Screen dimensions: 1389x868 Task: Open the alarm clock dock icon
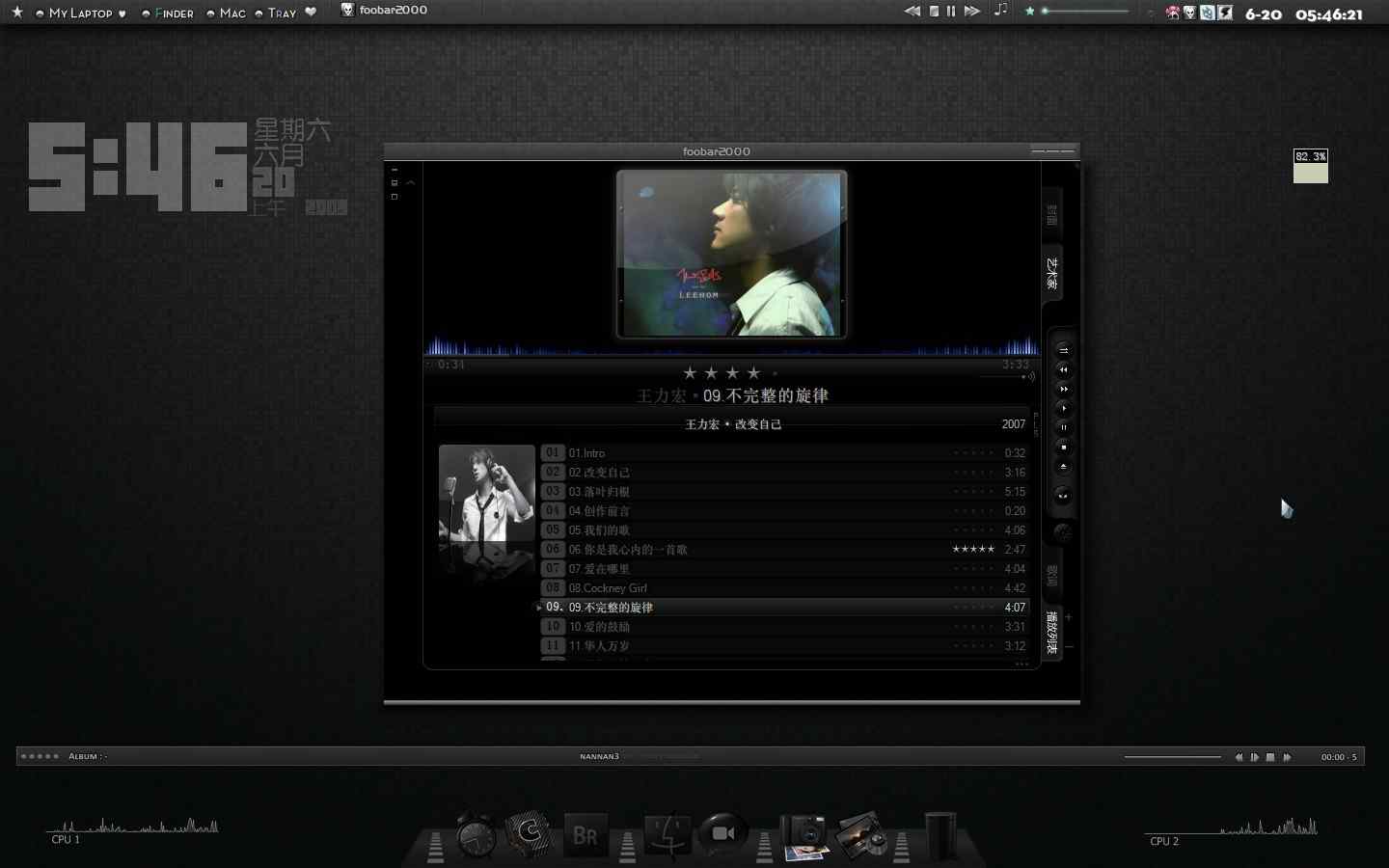(x=477, y=834)
